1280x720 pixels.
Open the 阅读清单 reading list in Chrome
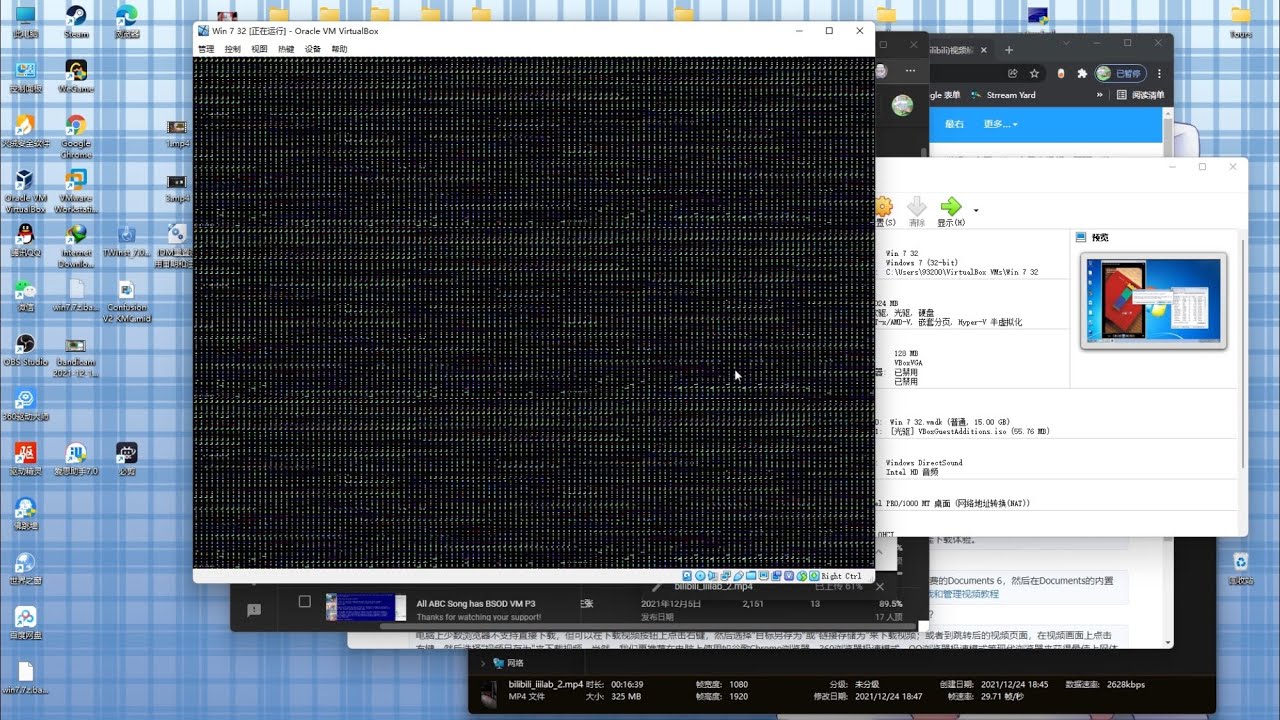1141,95
